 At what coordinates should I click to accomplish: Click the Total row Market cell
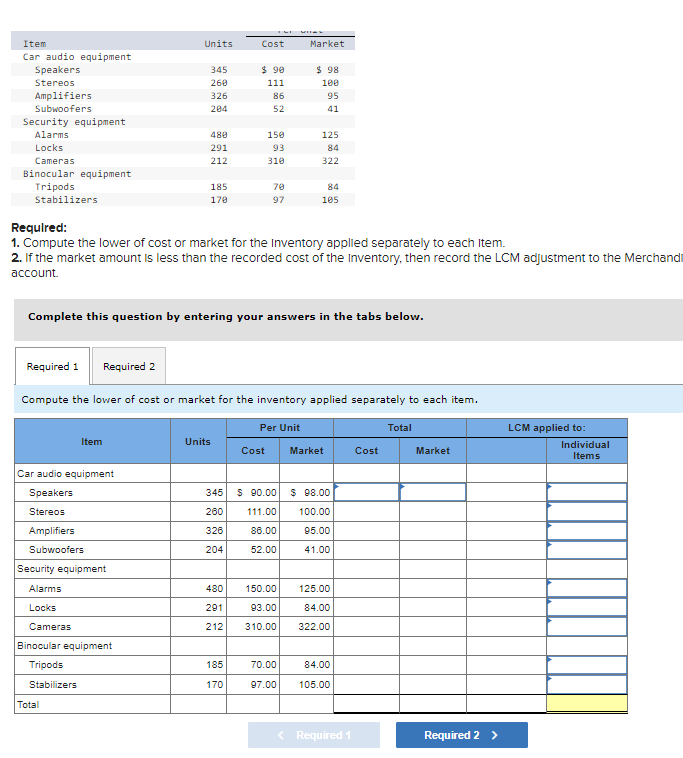tap(433, 703)
